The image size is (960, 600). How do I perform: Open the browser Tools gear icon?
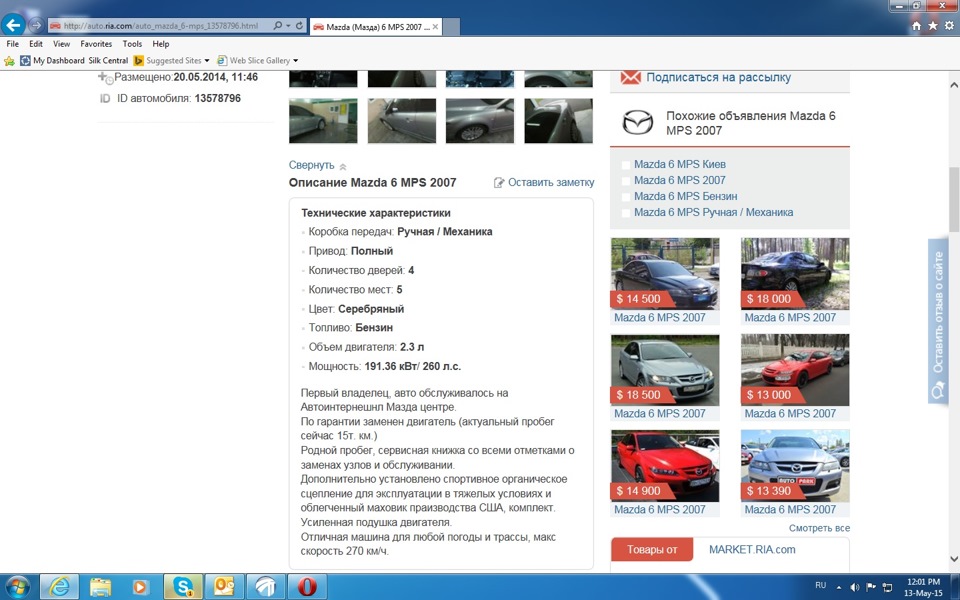(x=949, y=26)
